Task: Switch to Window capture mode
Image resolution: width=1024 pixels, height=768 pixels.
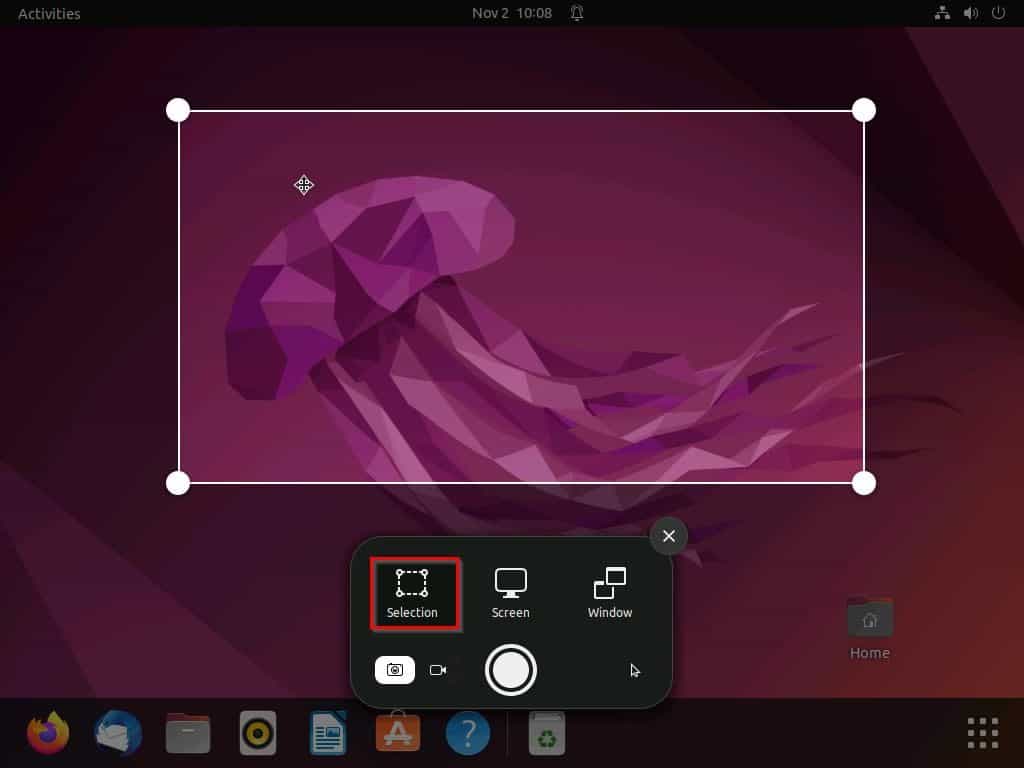Action: 609,594
